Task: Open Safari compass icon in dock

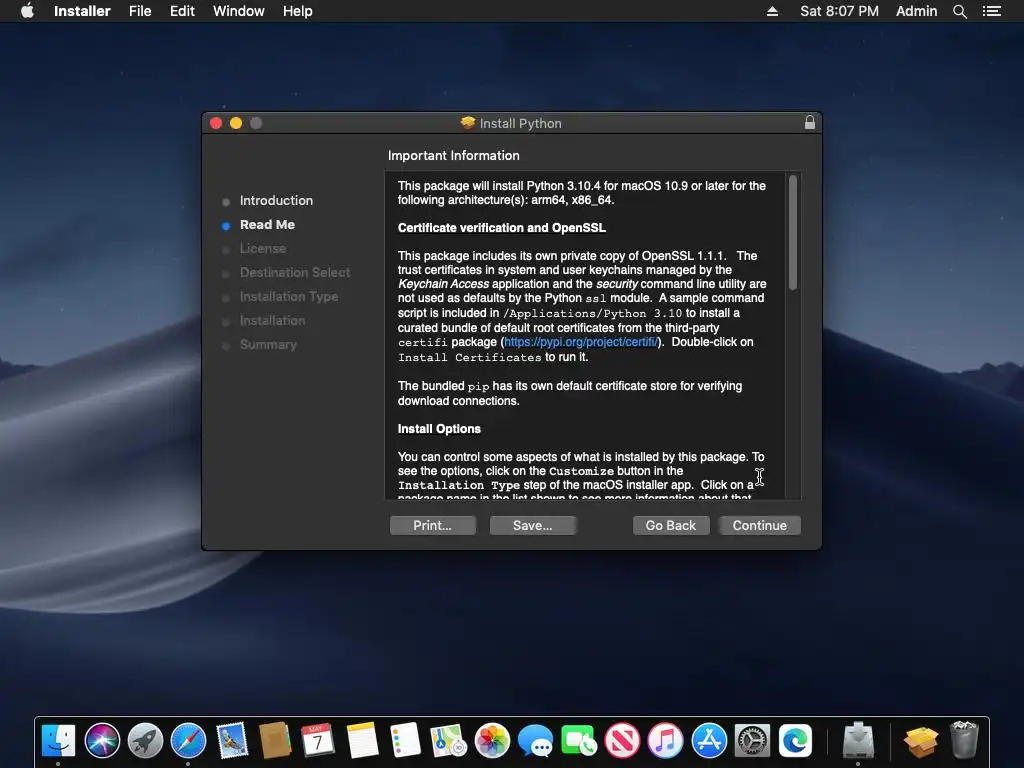Action: click(188, 741)
